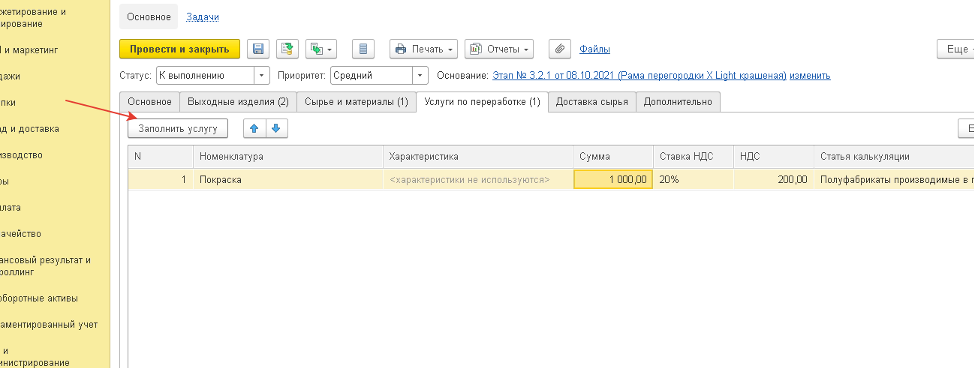Open the Файлы link
This screenshot has height=368, width=974.
594,49
